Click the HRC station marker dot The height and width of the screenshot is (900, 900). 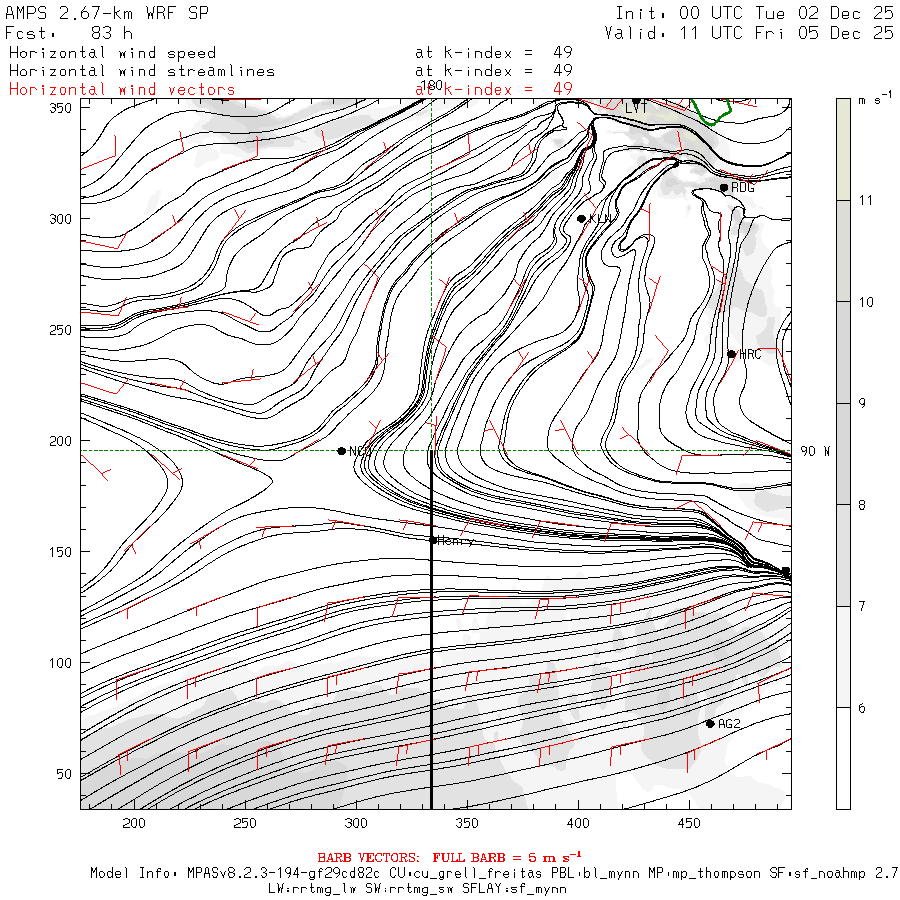pos(731,354)
